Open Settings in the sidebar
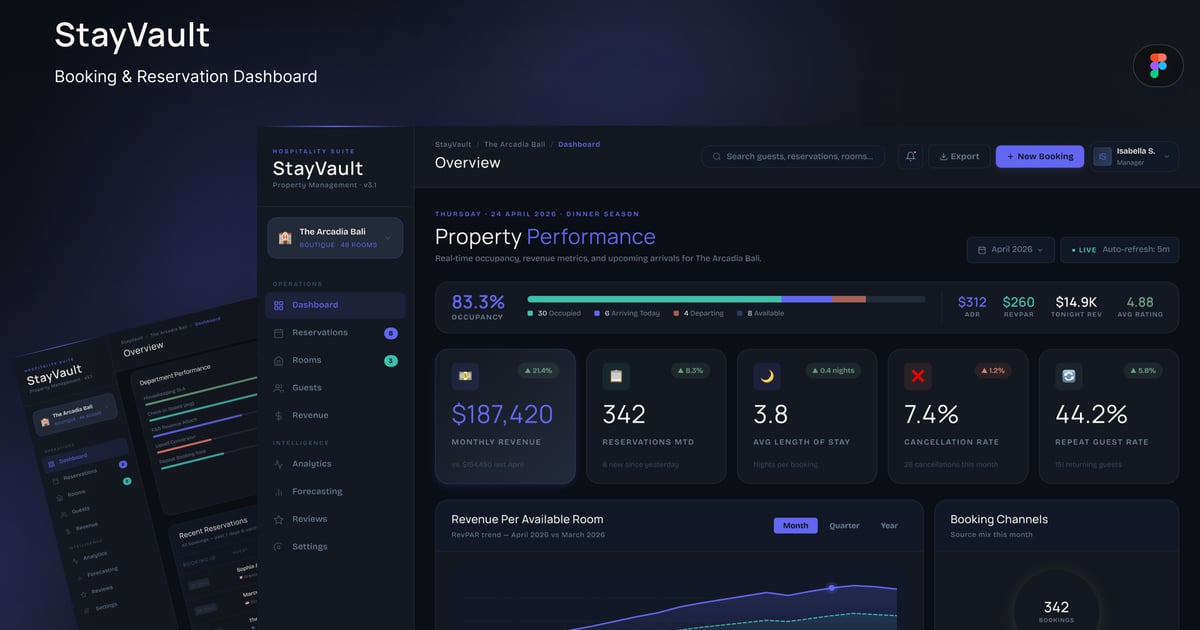The width and height of the screenshot is (1200, 630). (336, 547)
